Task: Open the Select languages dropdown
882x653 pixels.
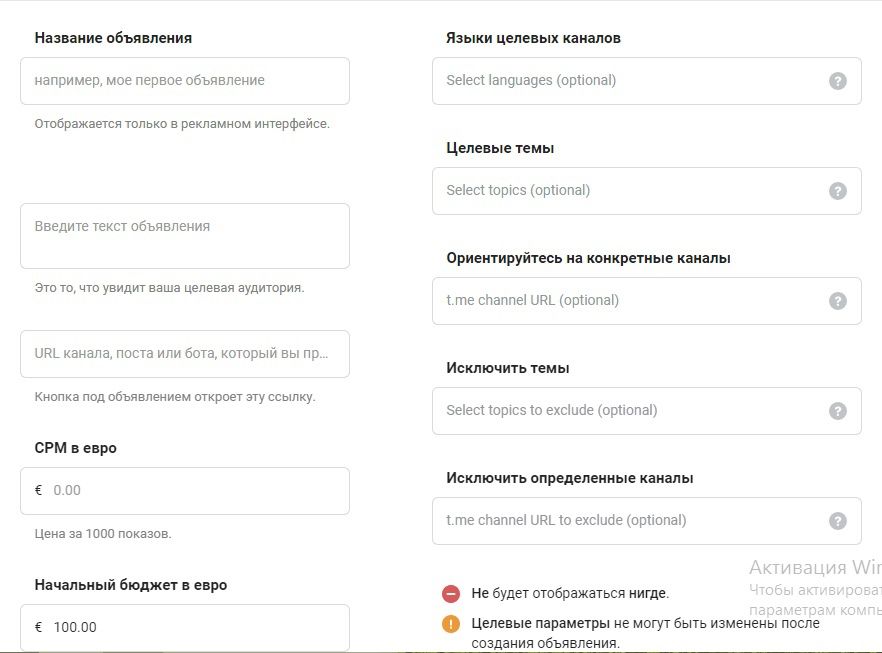Action: click(630, 81)
